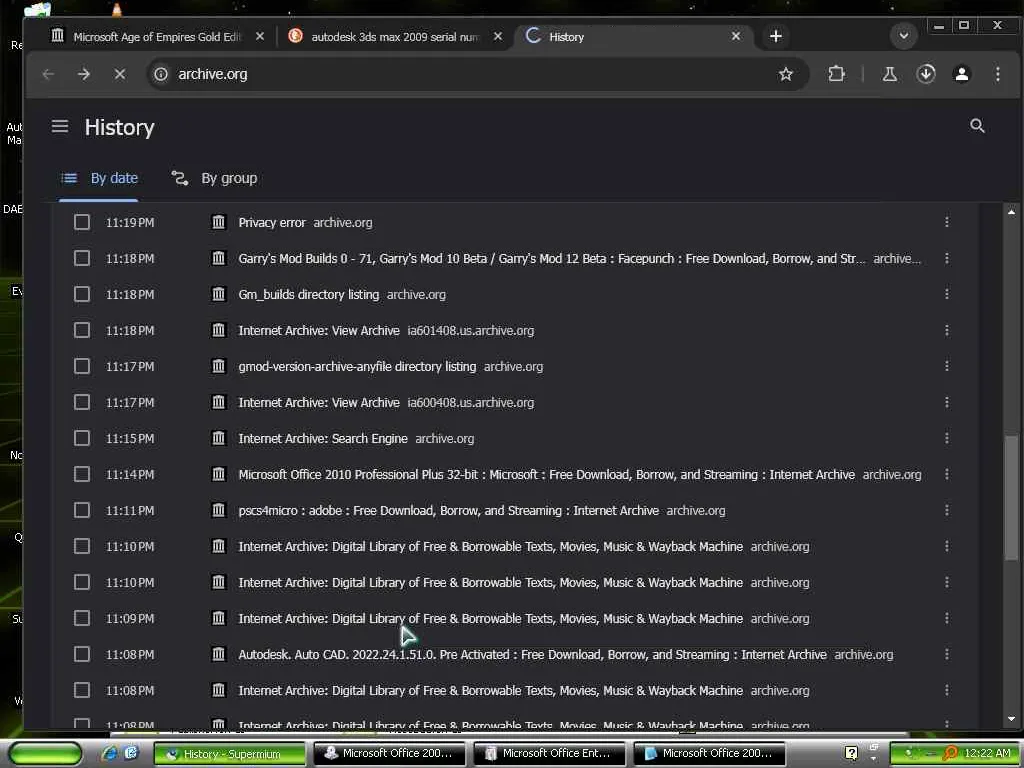
Task: Check the Internet Archive Search Engine checkbox
Action: pyautogui.click(x=82, y=439)
